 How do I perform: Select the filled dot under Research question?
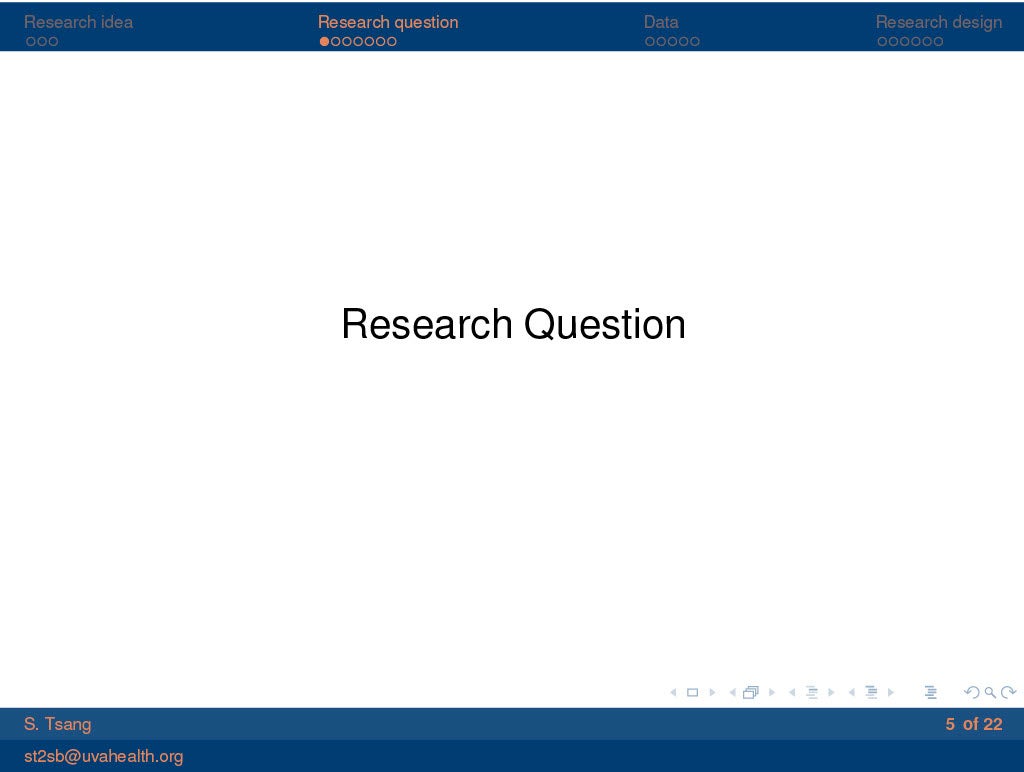pyautogui.click(x=324, y=42)
